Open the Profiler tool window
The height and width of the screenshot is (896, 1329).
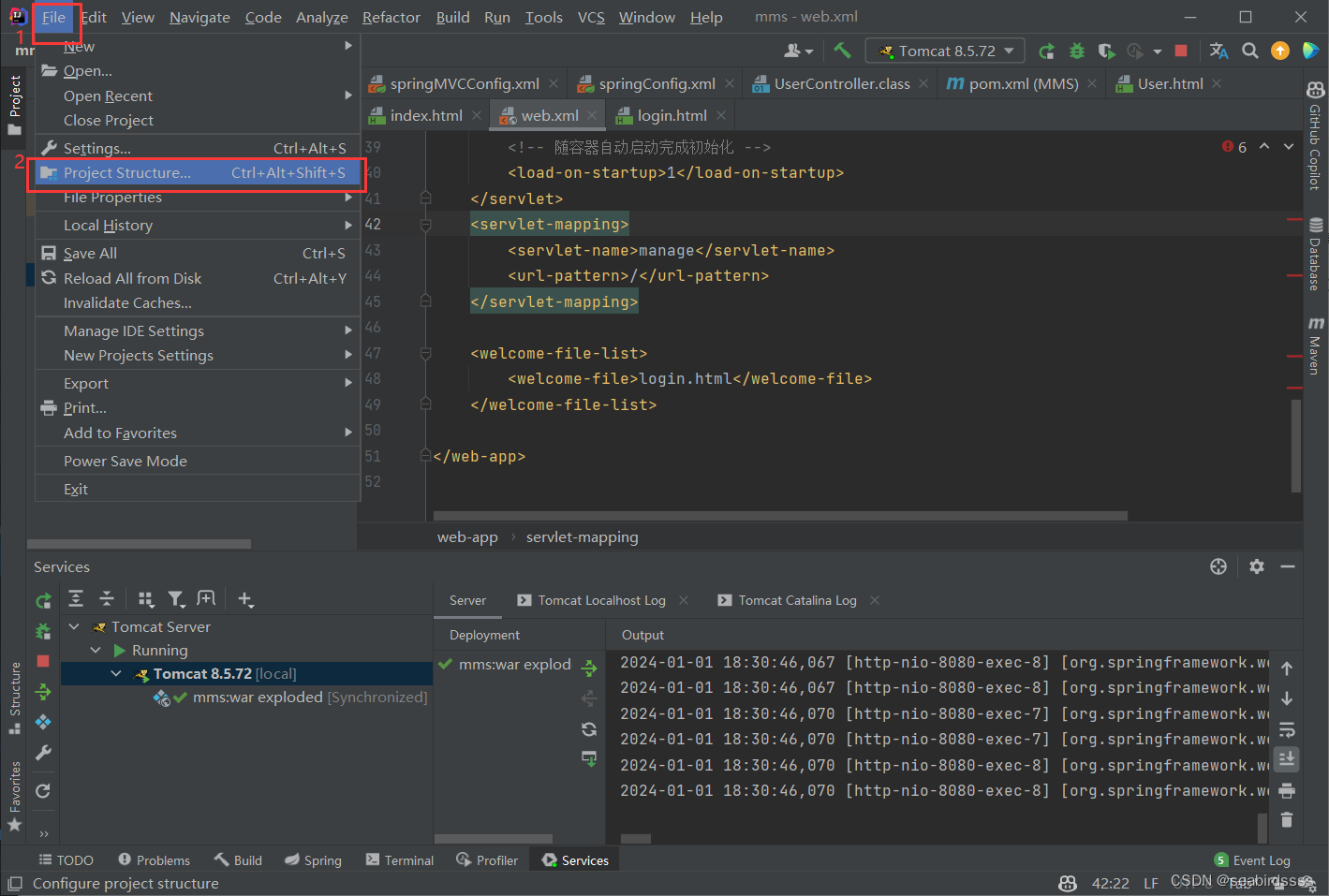[487, 860]
